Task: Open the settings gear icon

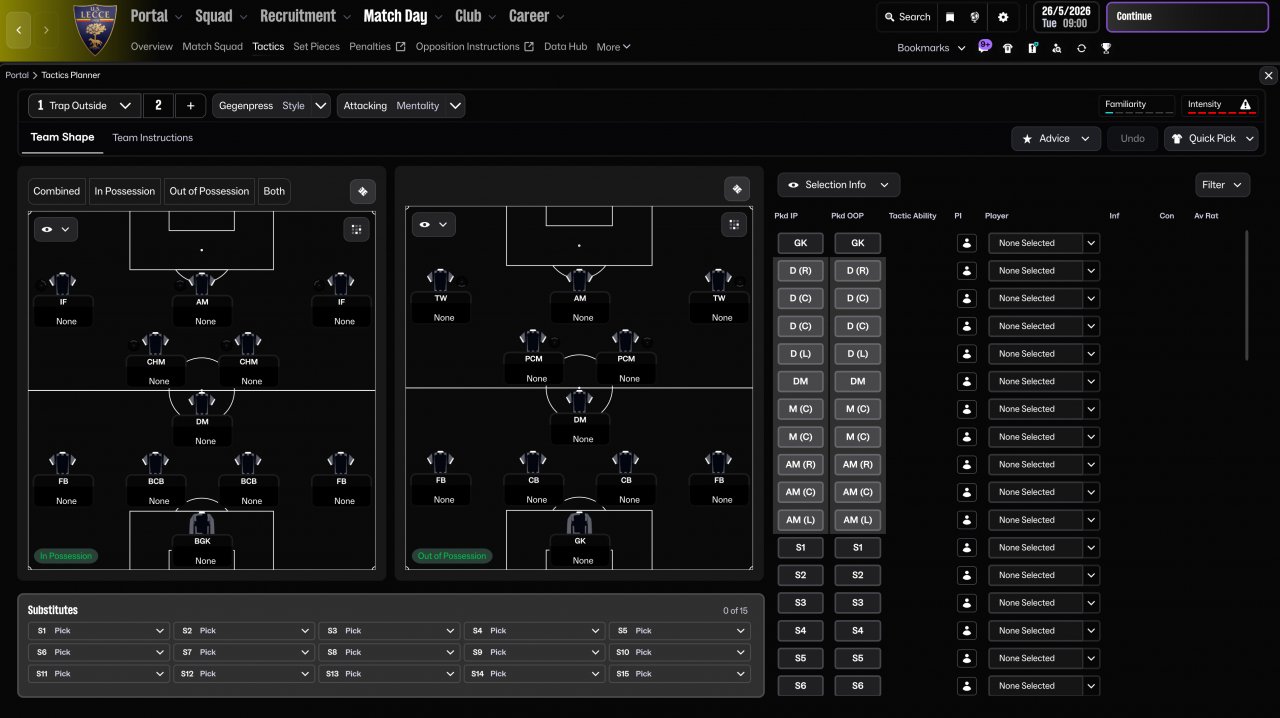Action: [1003, 17]
